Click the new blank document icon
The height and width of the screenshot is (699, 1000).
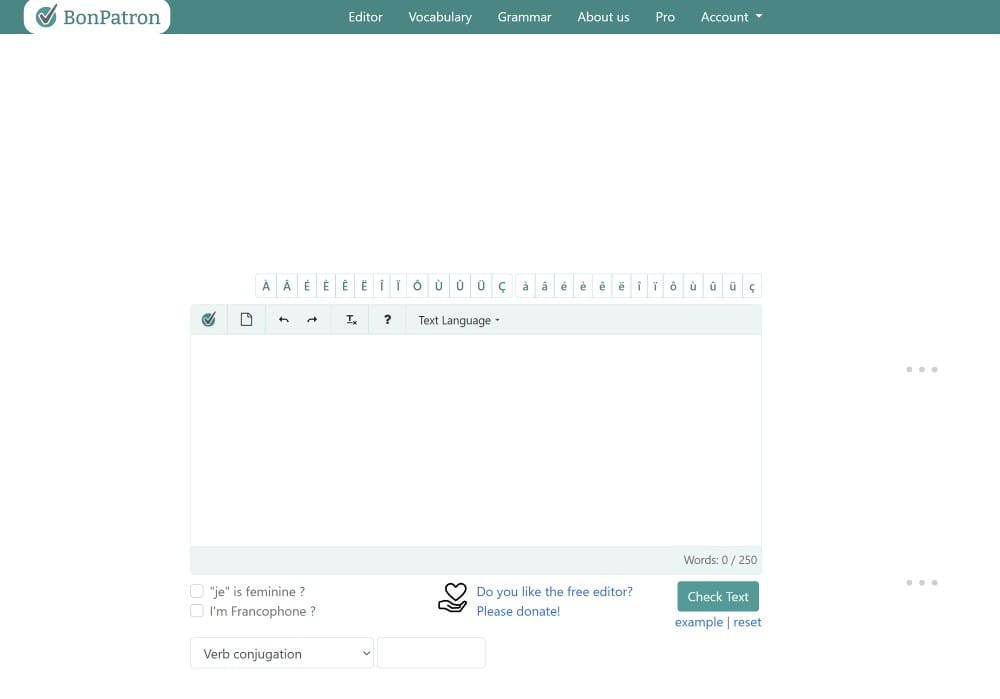tap(246, 320)
